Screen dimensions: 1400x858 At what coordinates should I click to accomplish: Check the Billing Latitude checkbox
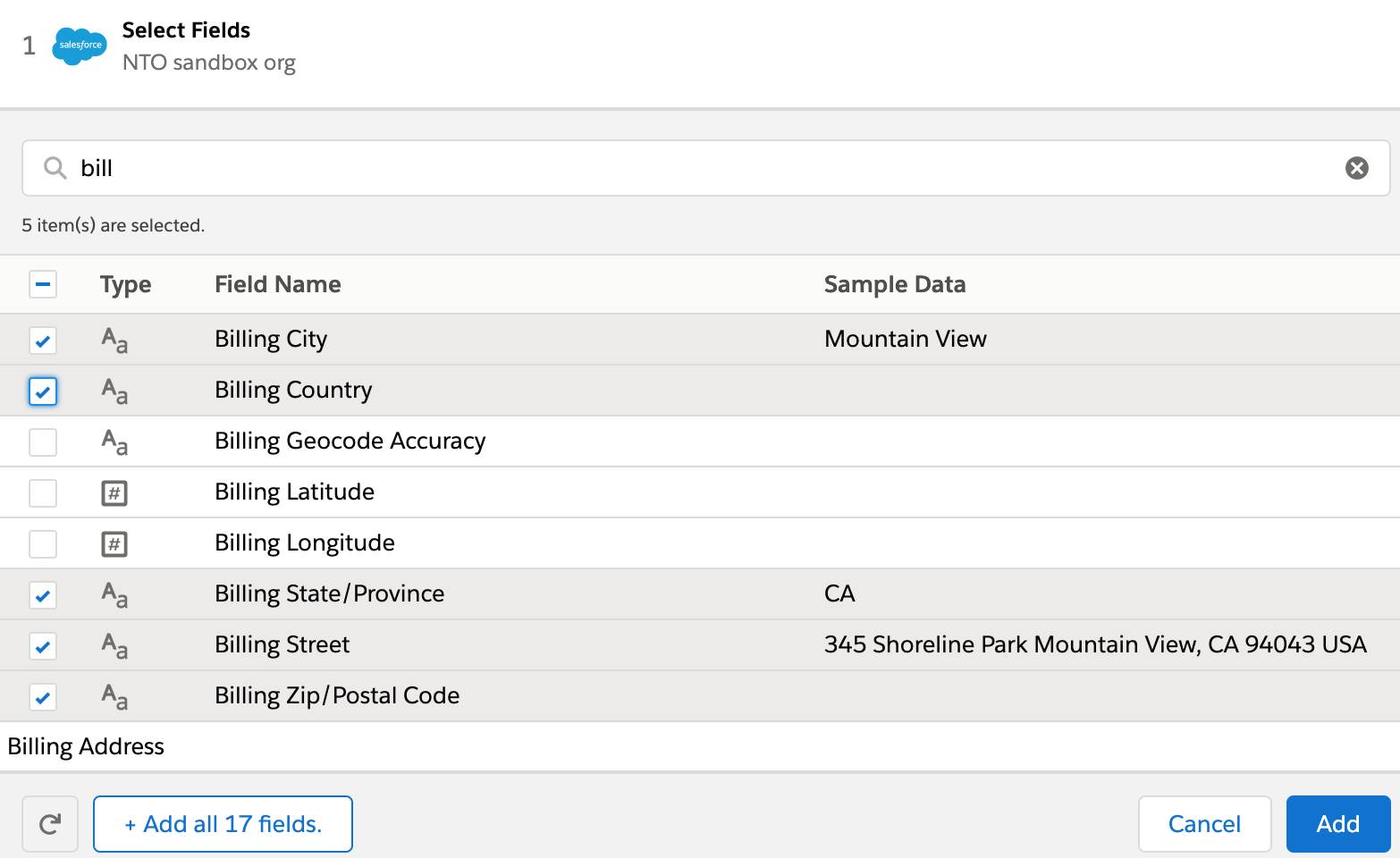coord(43,492)
